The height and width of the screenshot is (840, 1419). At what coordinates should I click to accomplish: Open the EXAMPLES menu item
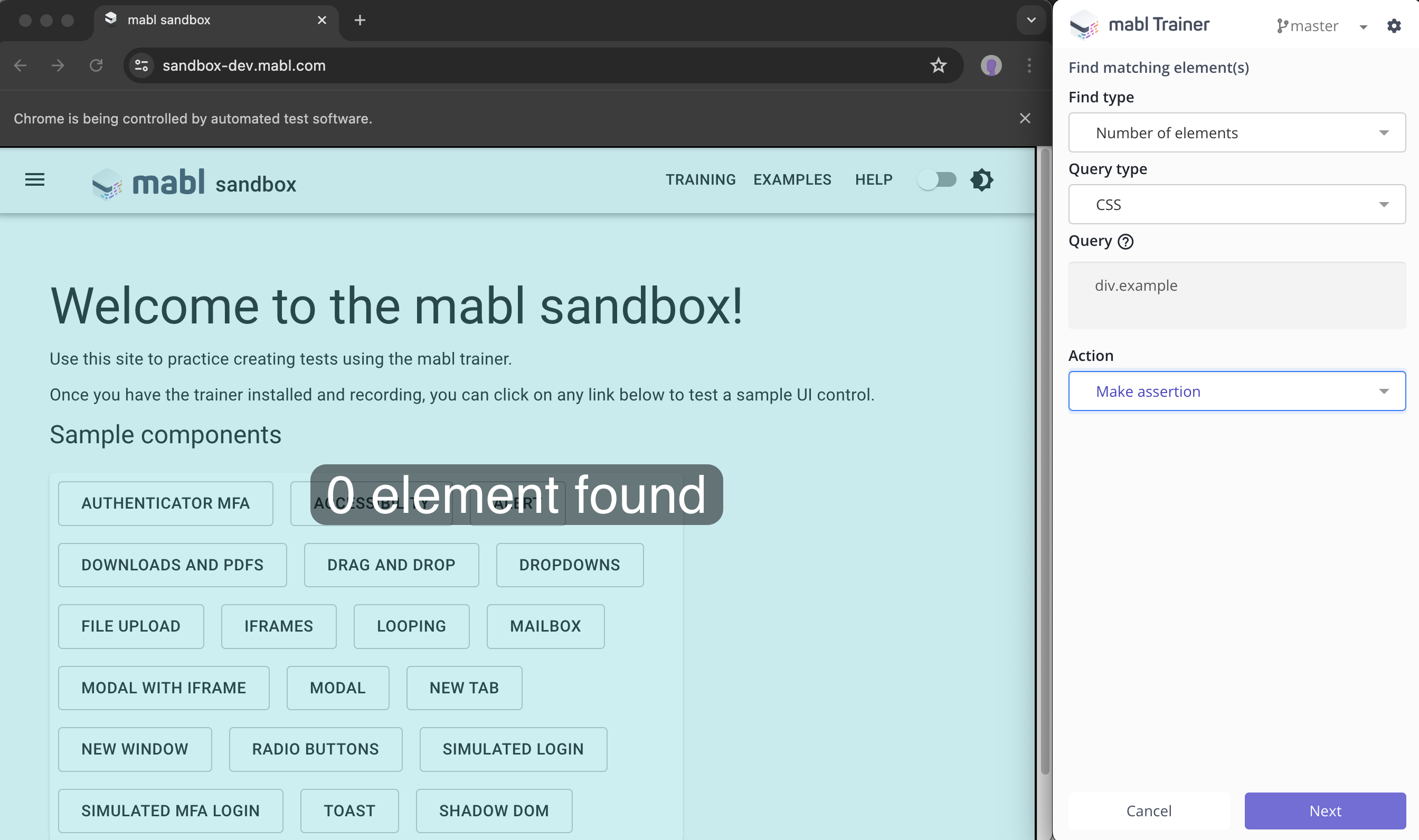pos(792,180)
